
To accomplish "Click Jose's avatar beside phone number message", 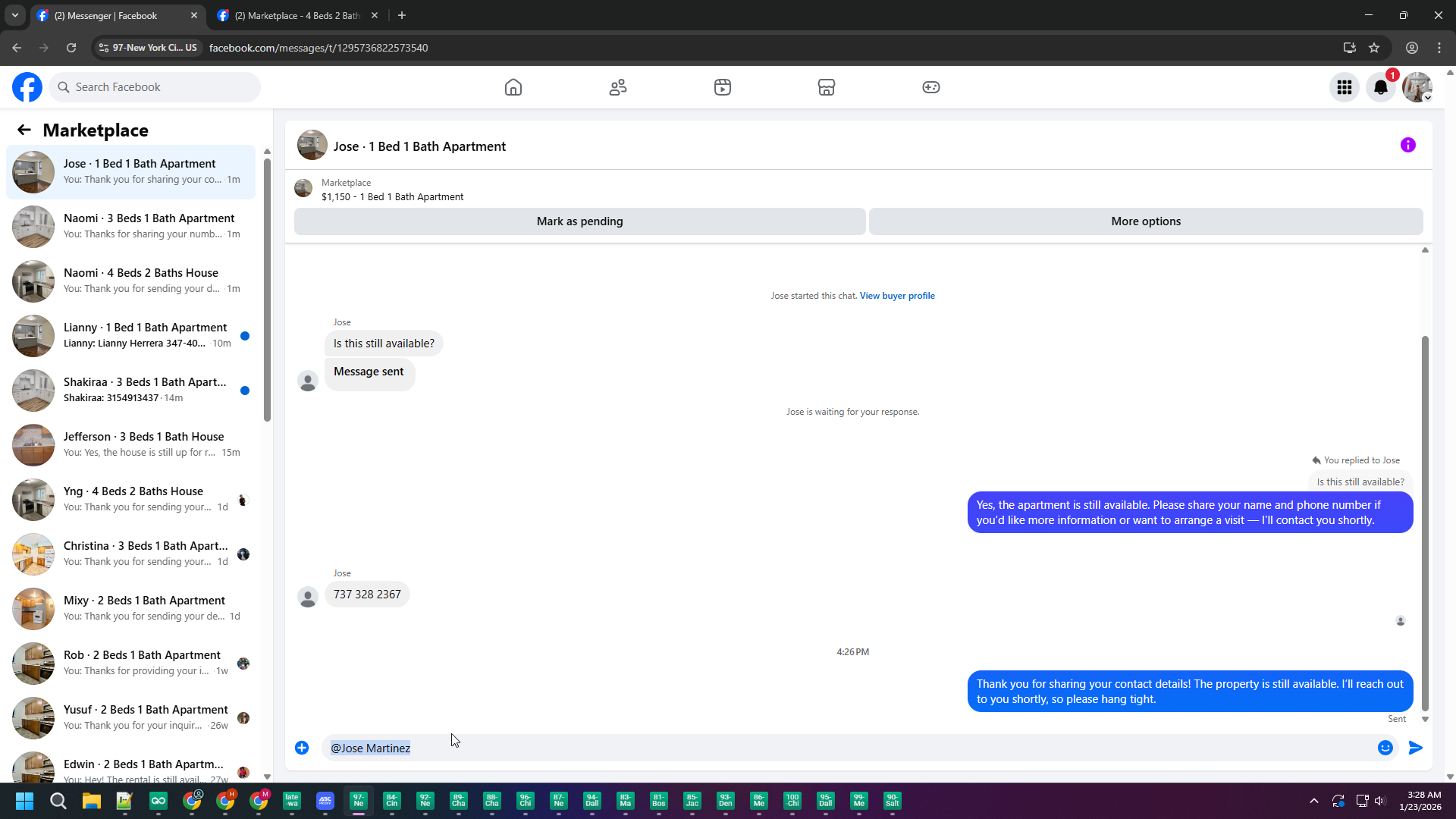I will tap(308, 598).
